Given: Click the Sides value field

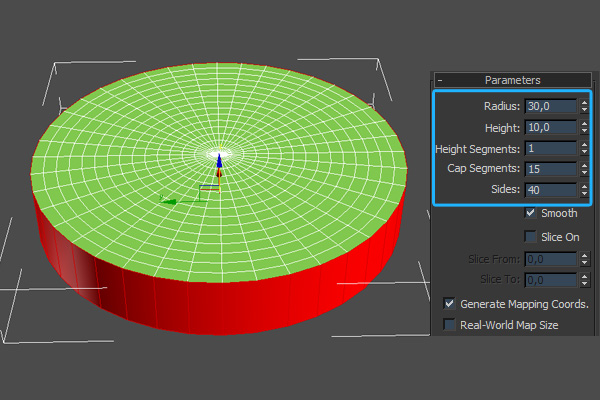Looking at the screenshot, I should click(550, 190).
